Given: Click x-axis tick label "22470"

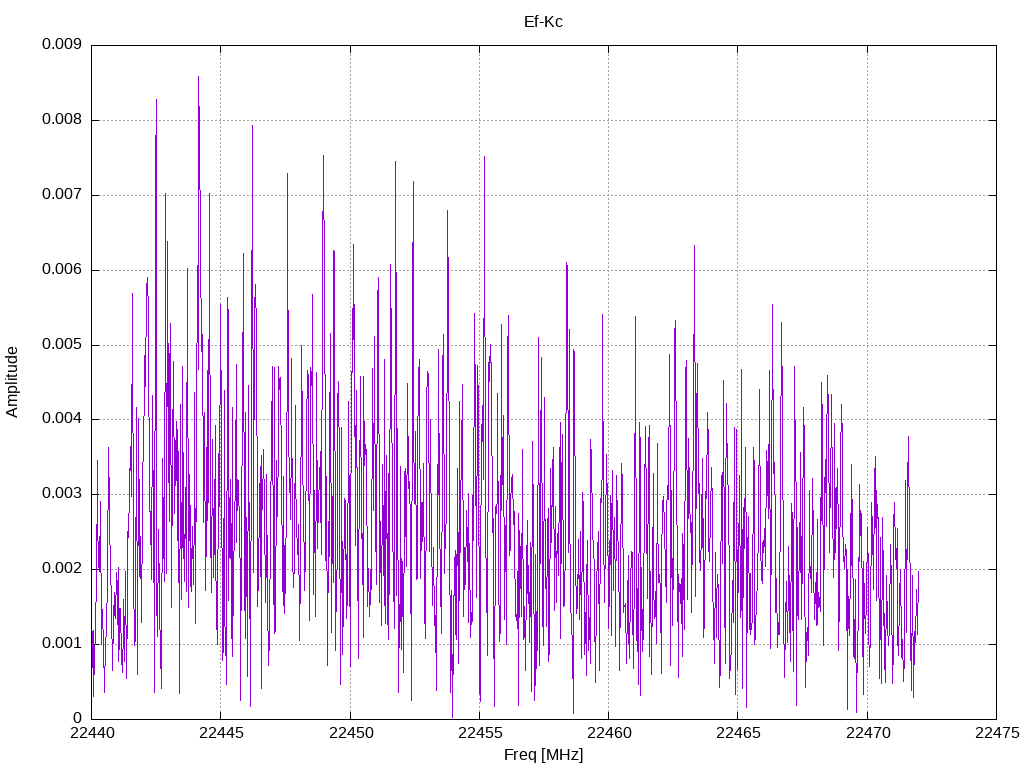Looking at the screenshot, I should click(x=868, y=733).
